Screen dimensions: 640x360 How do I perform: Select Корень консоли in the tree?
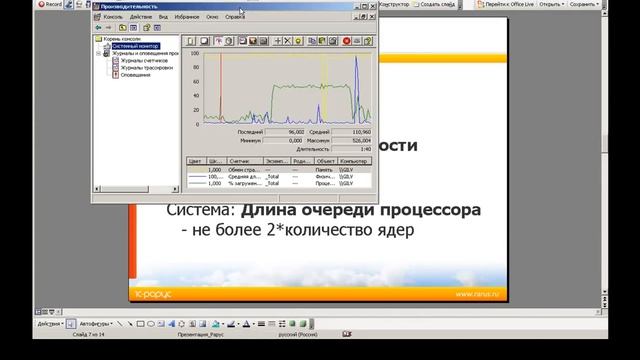(122, 39)
